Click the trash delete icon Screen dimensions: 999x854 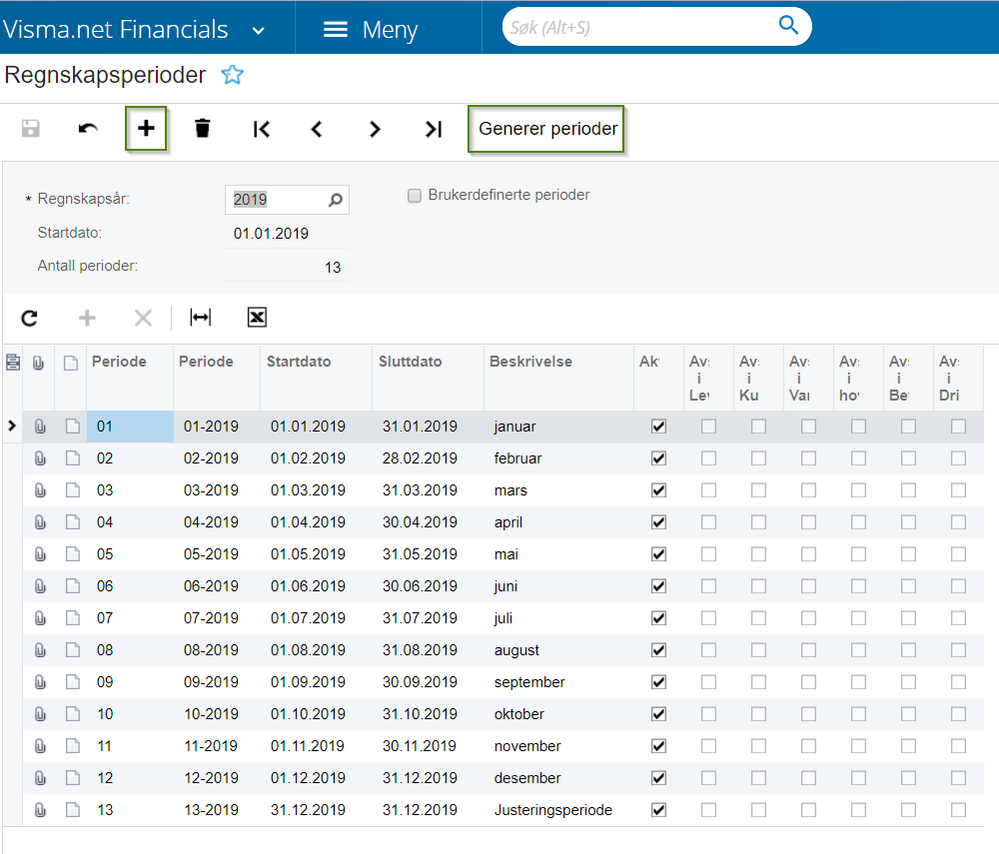click(x=203, y=129)
